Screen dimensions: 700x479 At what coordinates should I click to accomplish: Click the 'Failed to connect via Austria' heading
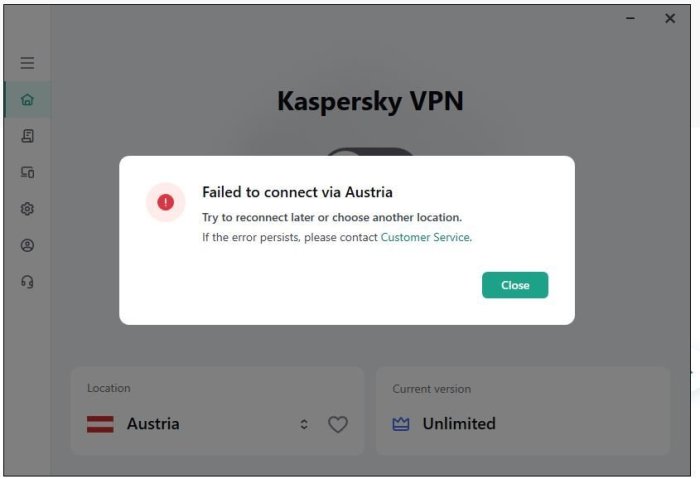297,192
